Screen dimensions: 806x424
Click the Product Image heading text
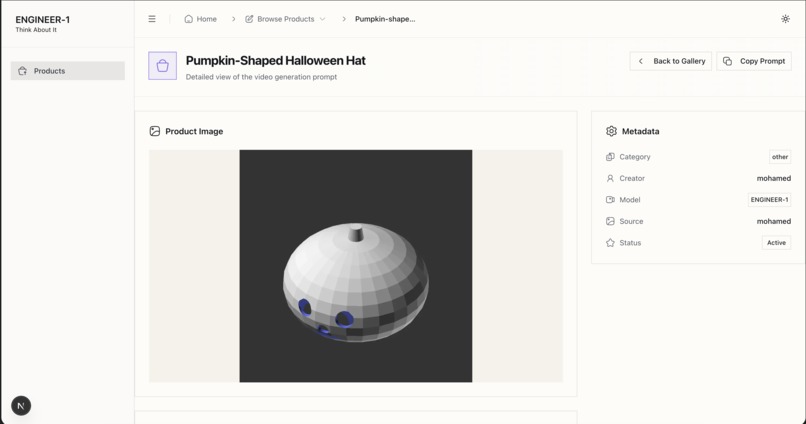tap(194, 131)
